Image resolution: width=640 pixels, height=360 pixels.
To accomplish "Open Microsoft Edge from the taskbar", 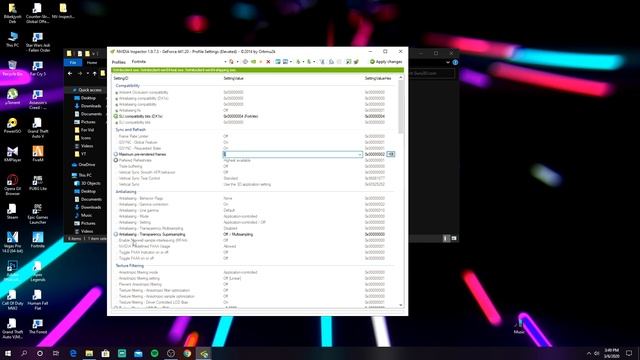I will point(73,353).
